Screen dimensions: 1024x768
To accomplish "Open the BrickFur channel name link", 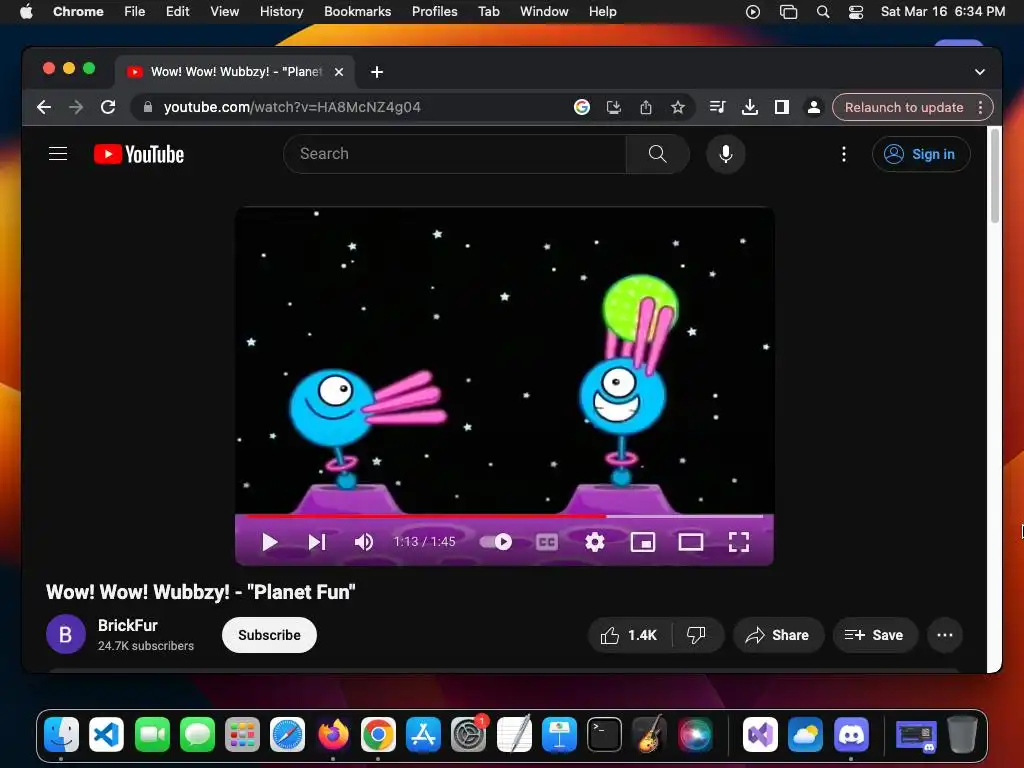I will (127, 625).
